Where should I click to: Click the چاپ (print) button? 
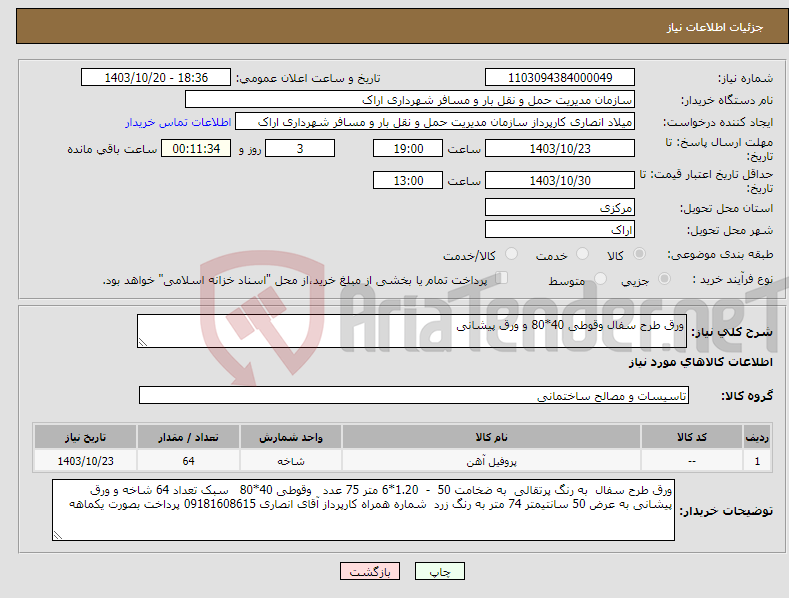pyautogui.click(x=439, y=571)
